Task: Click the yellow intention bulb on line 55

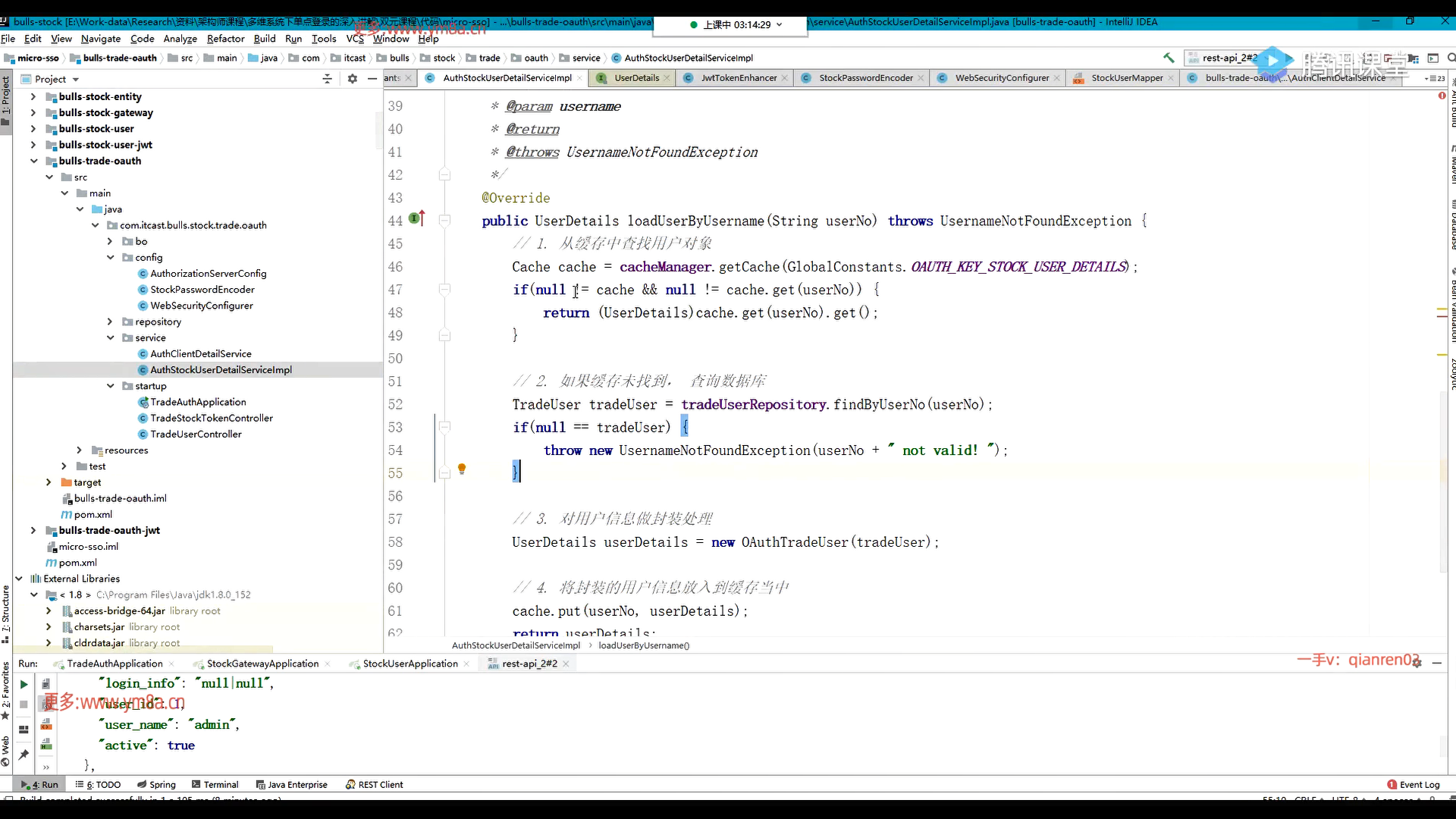Action: 461,469
